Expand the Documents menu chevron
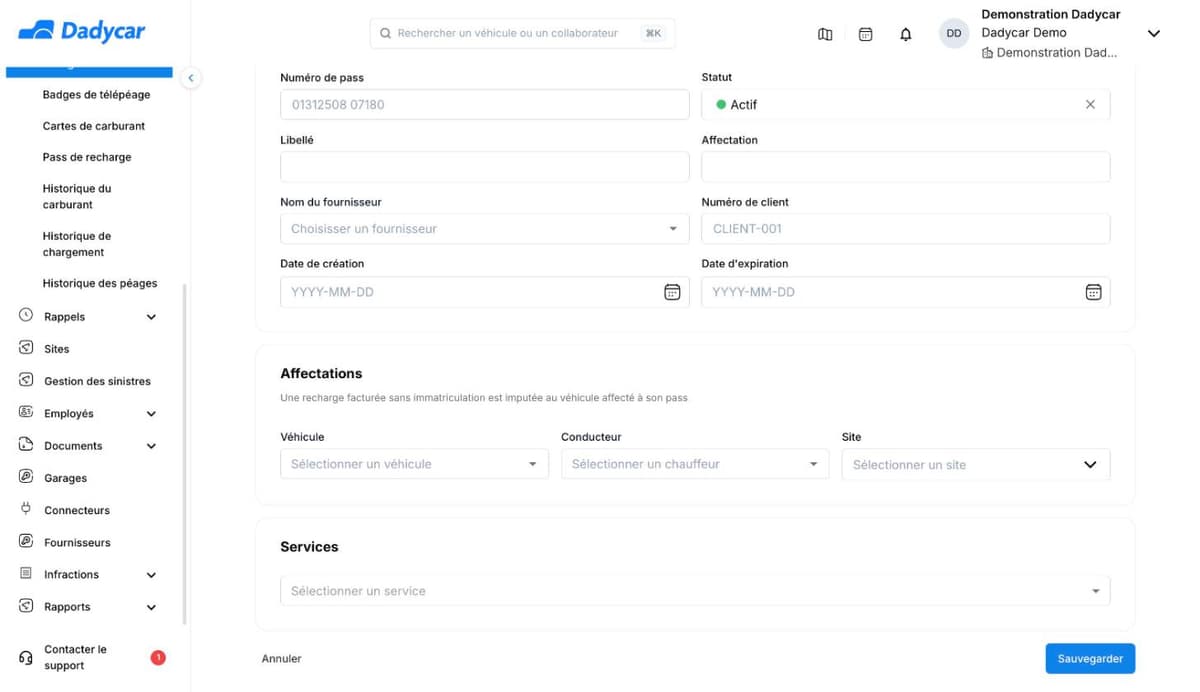 point(151,446)
